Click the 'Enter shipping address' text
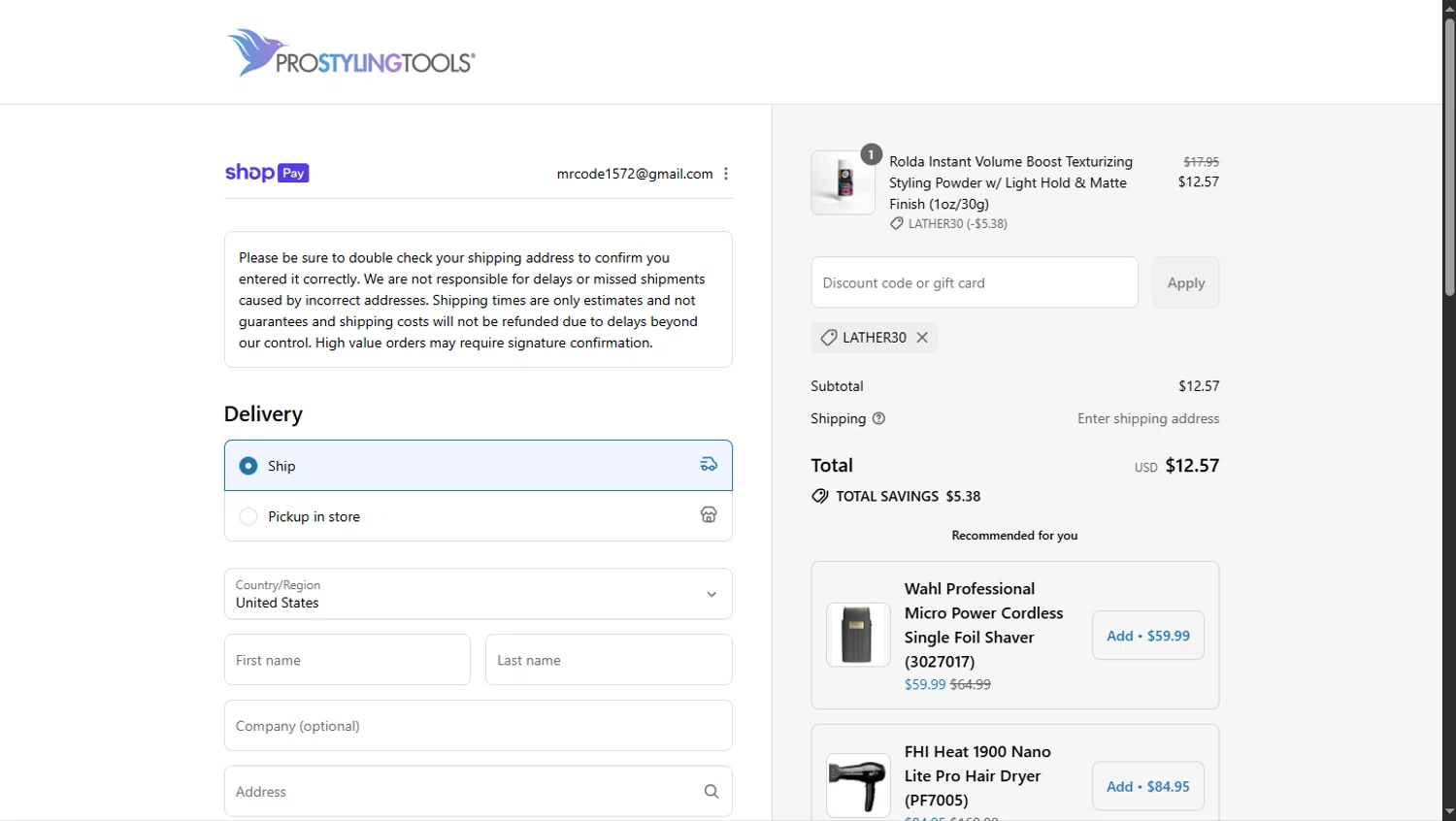Image resolution: width=1456 pixels, height=821 pixels. point(1148,418)
